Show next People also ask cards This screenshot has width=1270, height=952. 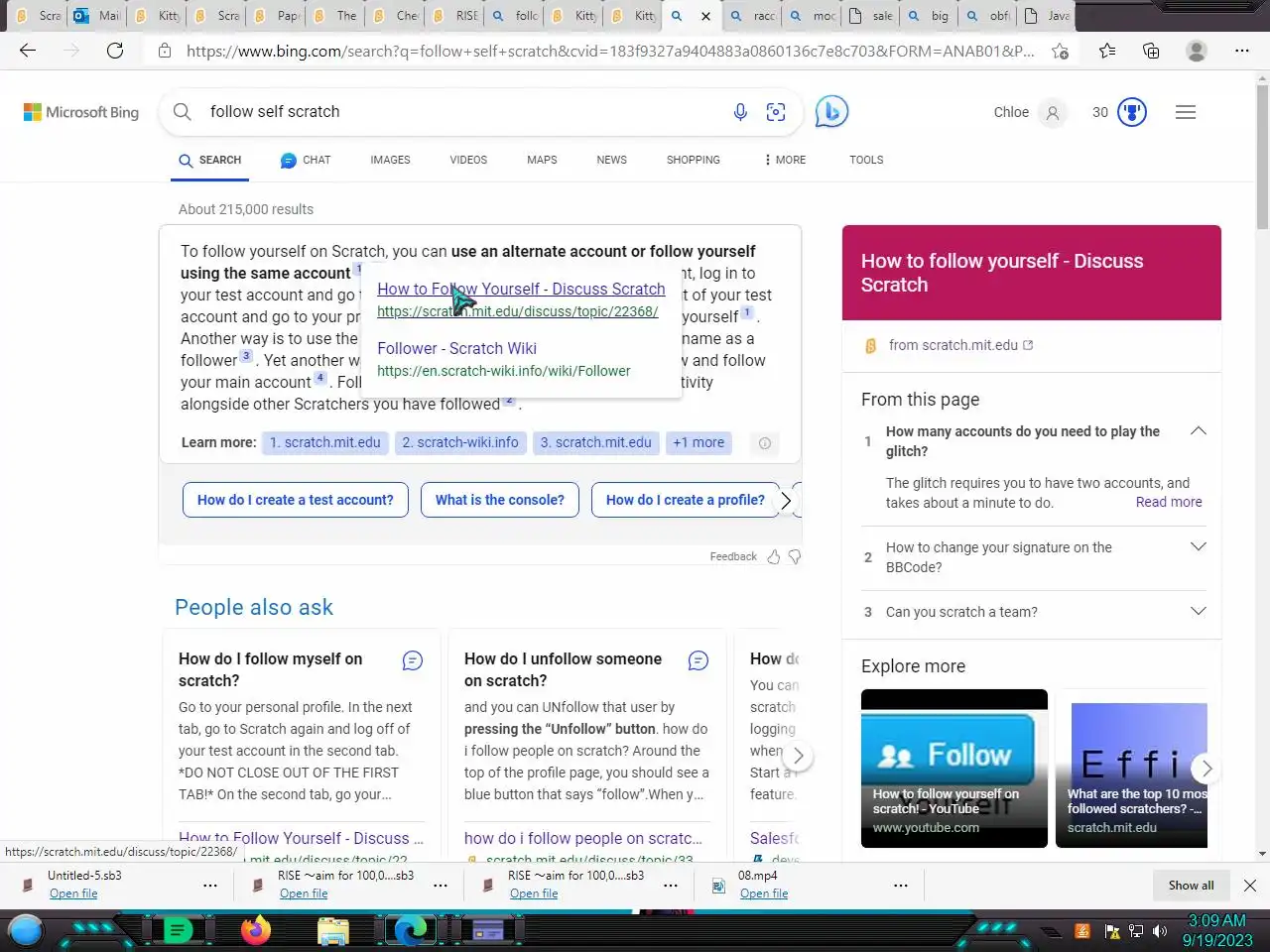coord(798,756)
